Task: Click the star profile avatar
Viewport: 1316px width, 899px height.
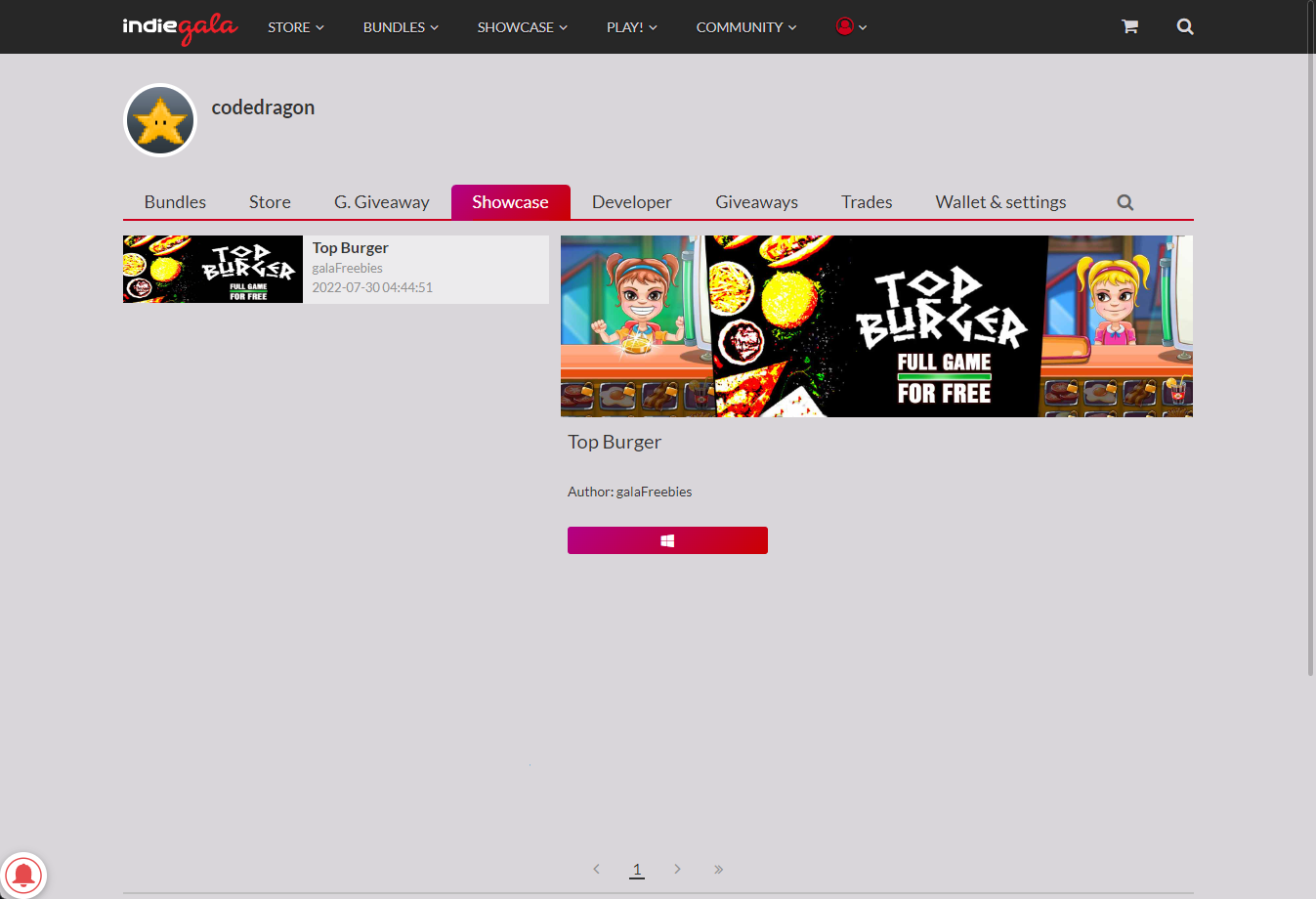Action: tap(160, 120)
